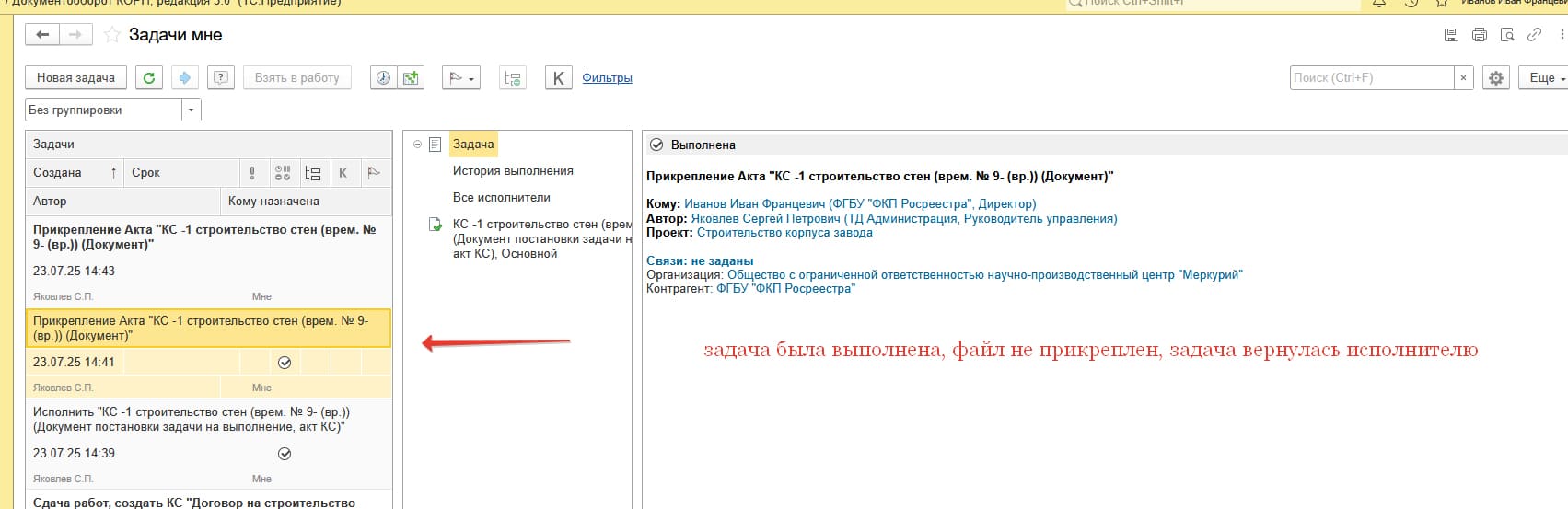Click the blue arrow redirect task icon
1568x509 pixels.
tap(184, 78)
